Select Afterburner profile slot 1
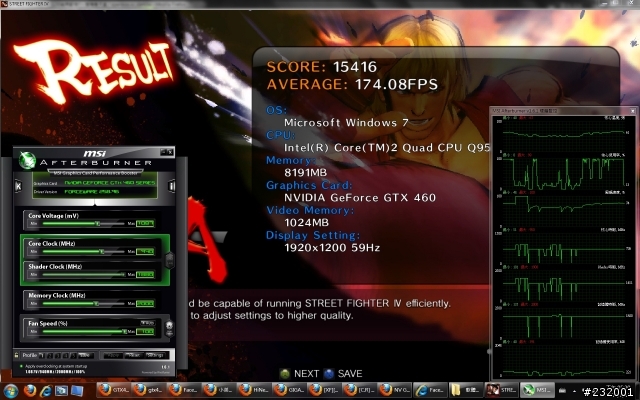Viewport: 640px width, 400px height. [x=42, y=356]
